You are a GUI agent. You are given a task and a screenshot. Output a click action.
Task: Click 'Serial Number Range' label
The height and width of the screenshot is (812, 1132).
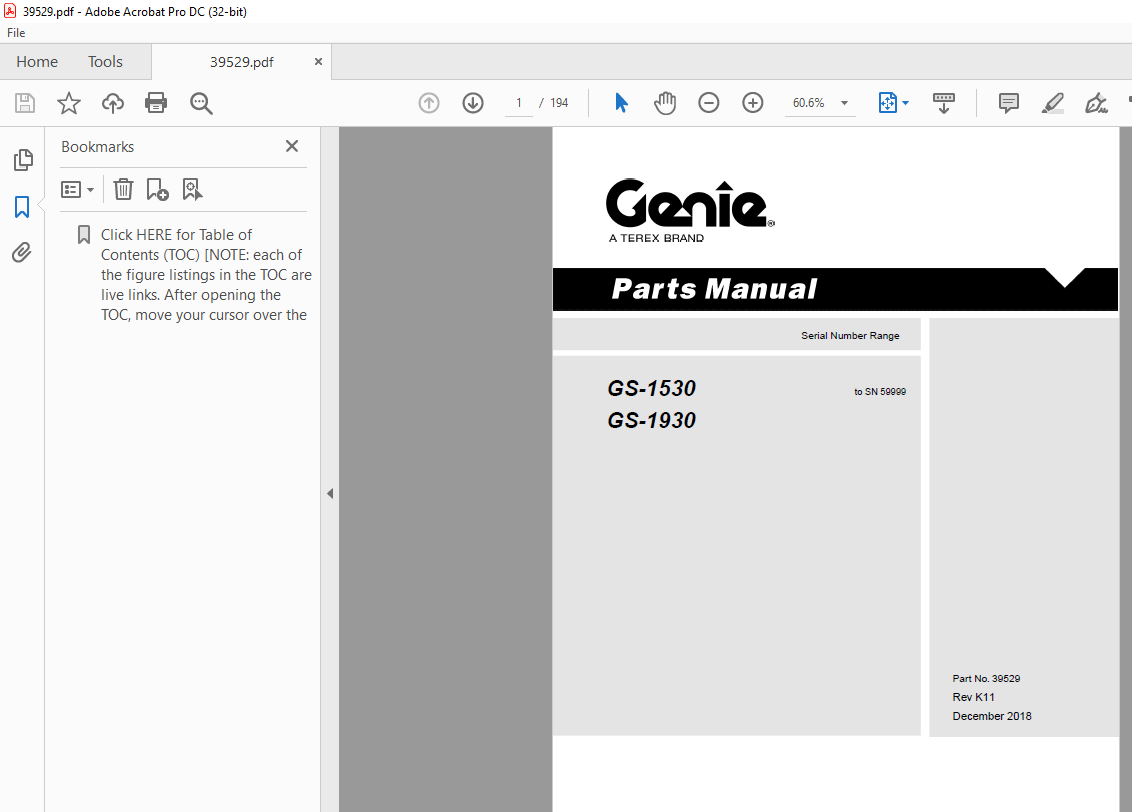[x=850, y=336]
